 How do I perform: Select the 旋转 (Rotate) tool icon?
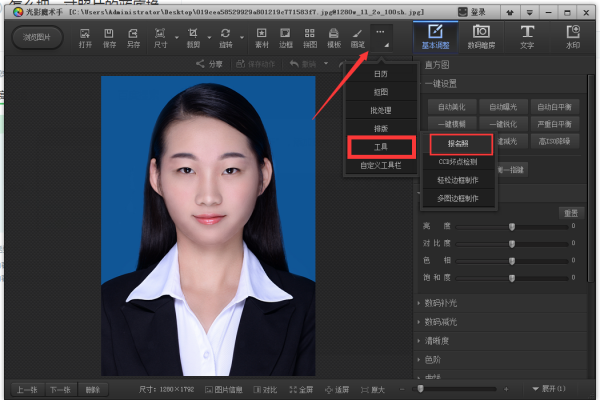click(x=226, y=38)
